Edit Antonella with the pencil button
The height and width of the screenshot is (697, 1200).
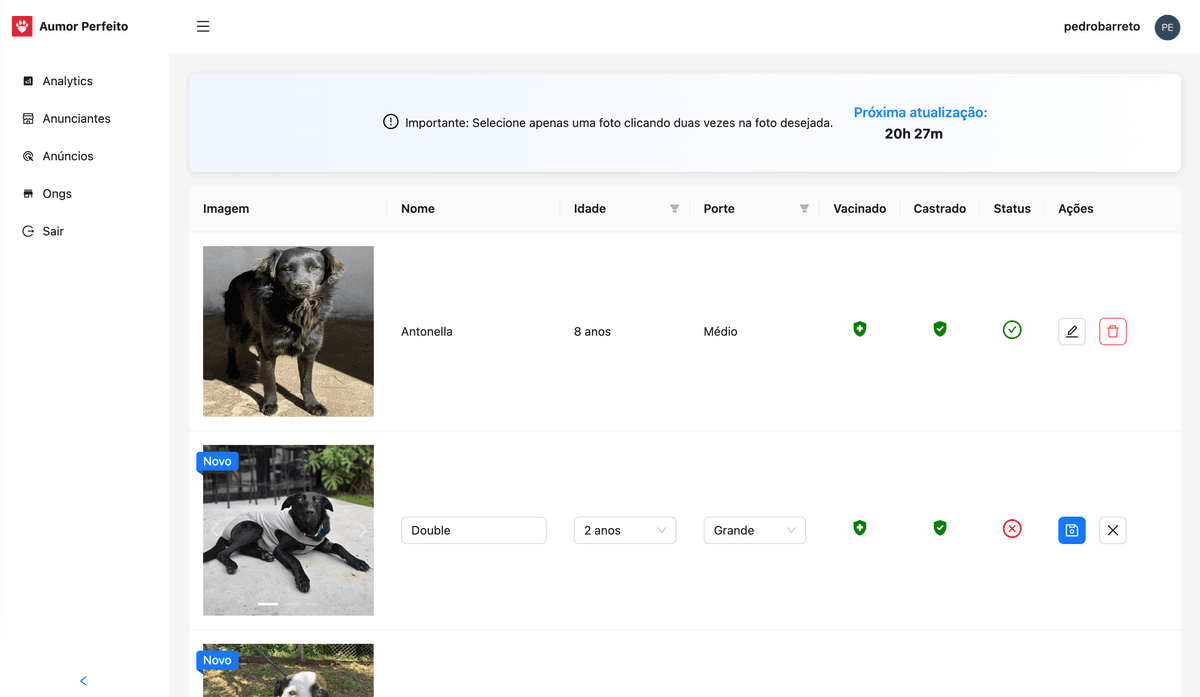1072,331
